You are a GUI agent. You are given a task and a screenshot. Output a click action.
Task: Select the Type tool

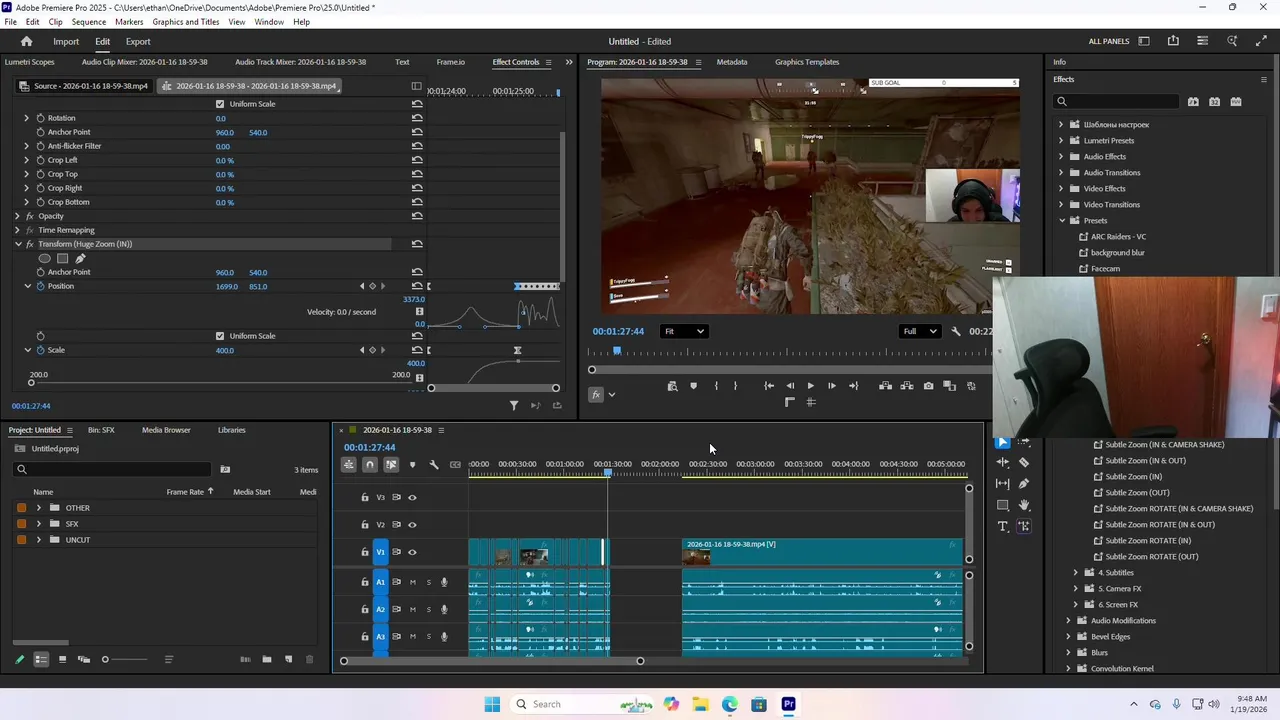tap(1003, 527)
